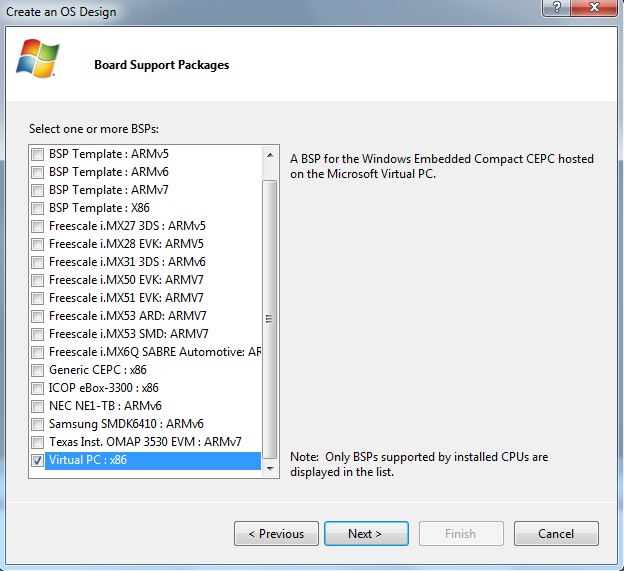Image resolution: width=624 pixels, height=571 pixels.
Task: Check the ICOP eBox-3300 : x86 checkbox
Action: pos(37,388)
